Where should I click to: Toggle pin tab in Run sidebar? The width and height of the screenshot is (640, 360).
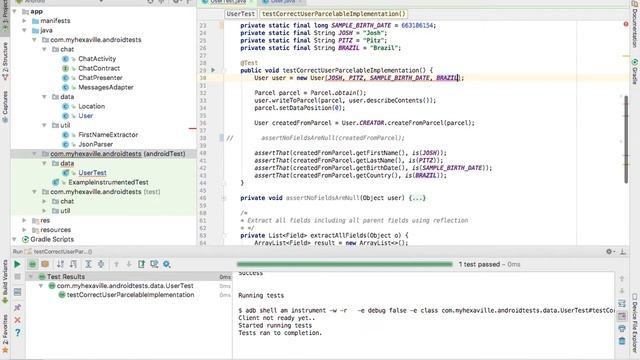[x=17, y=307]
